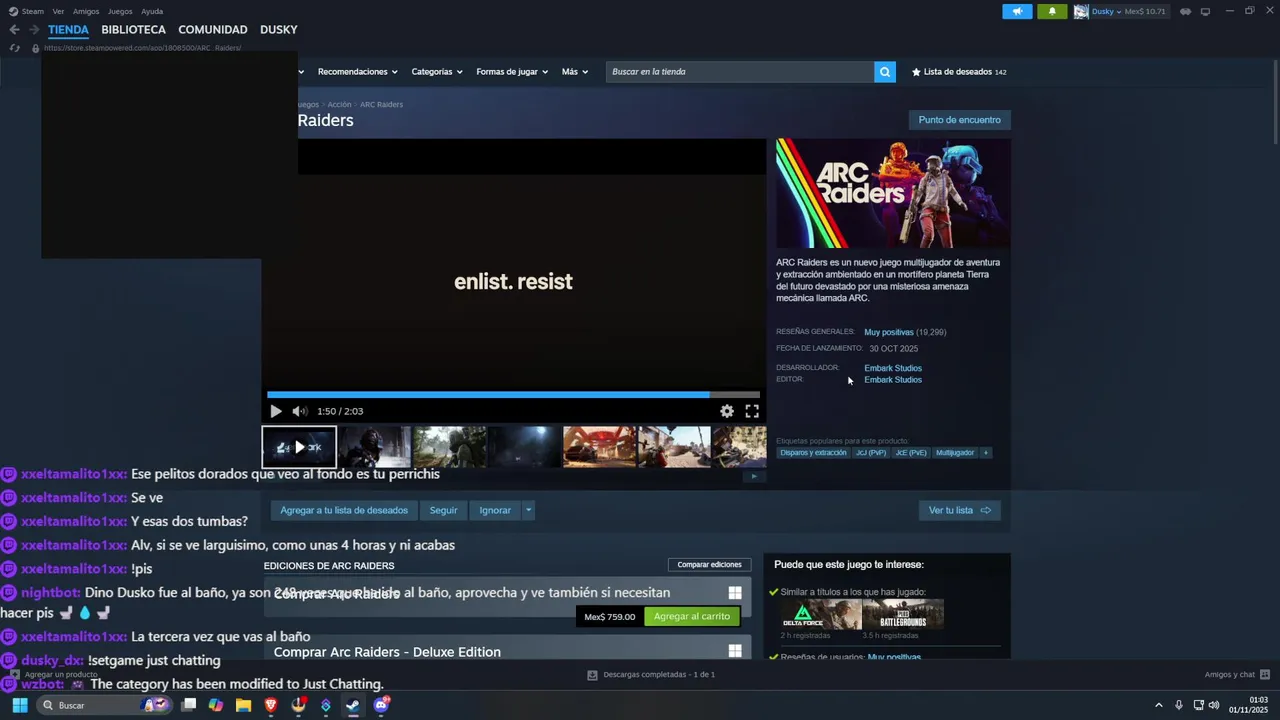Go forward in Steam navigation
This screenshot has width=1280, height=720.
34,30
